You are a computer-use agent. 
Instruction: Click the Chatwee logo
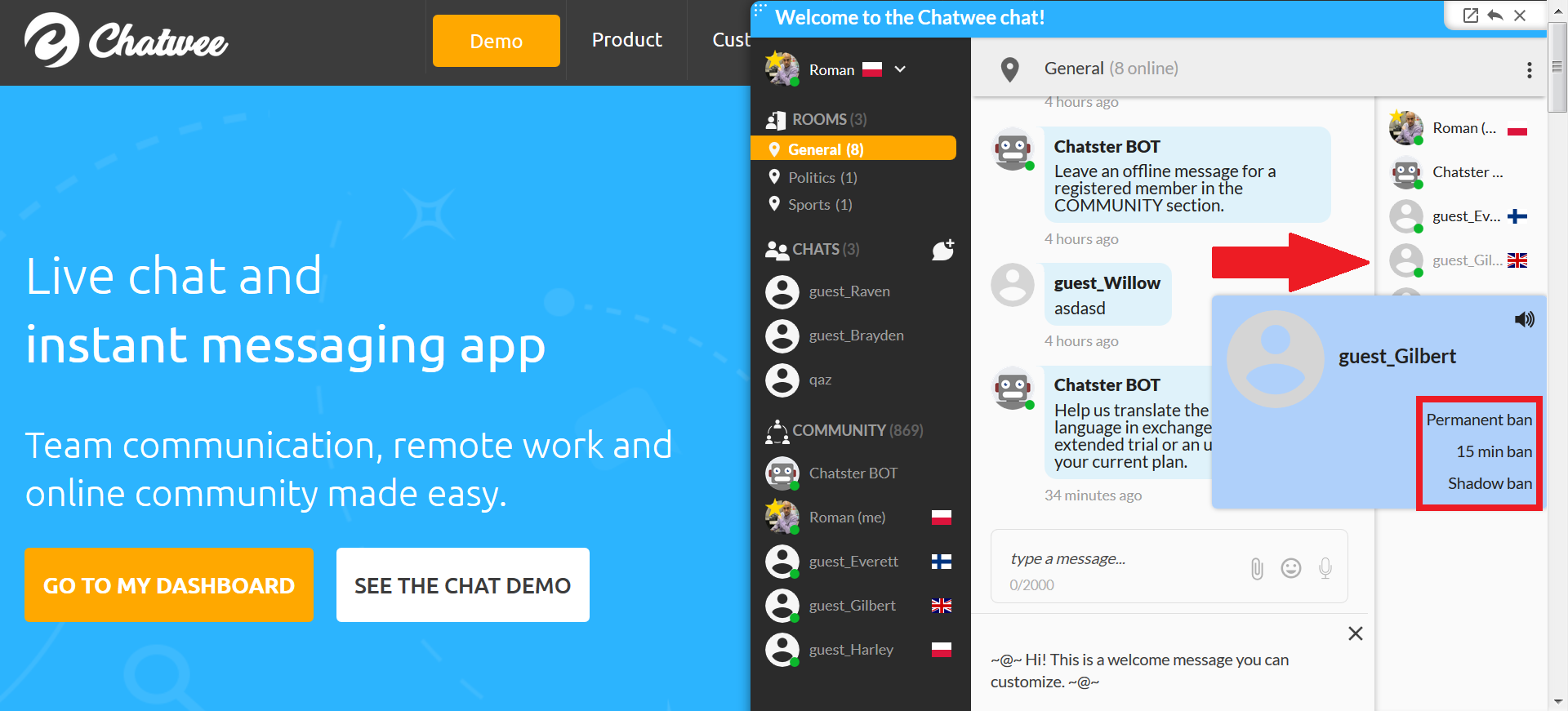[126, 40]
